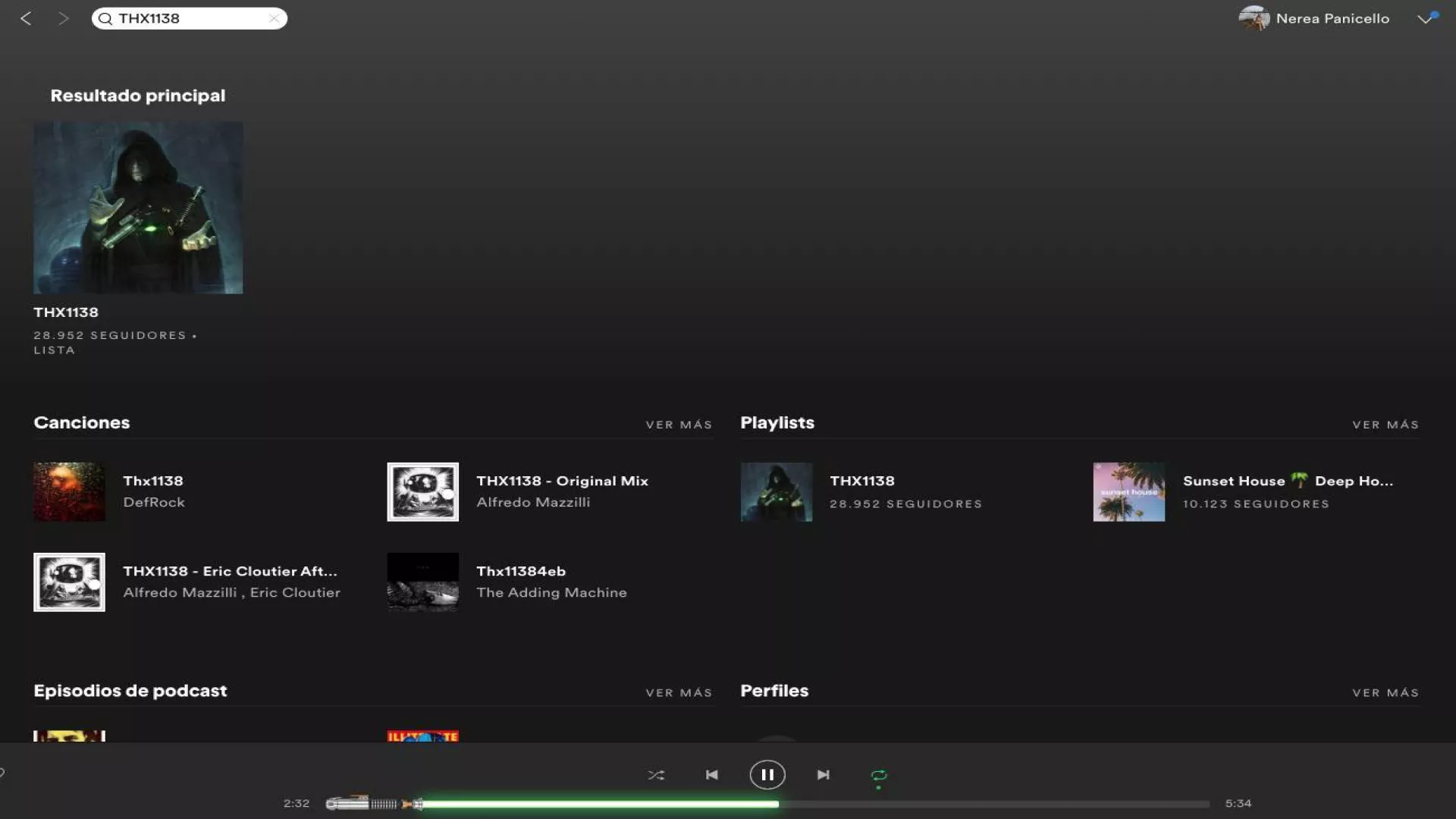The image size is (1456, 819).
Task: Clear the THX1138 search field
Action: click(274, 18)
